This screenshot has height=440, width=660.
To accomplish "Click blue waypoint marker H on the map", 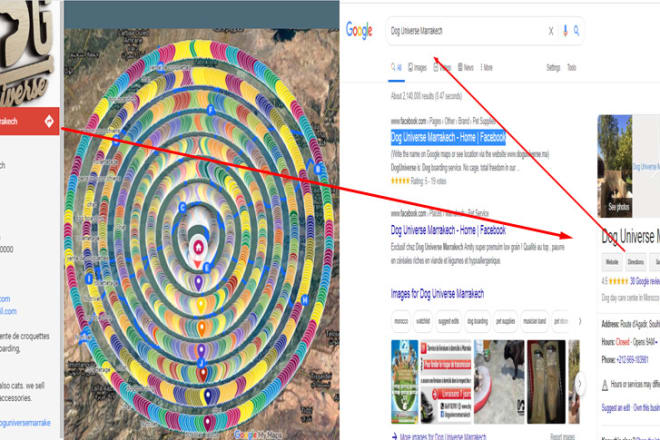I will click(305, 300).
